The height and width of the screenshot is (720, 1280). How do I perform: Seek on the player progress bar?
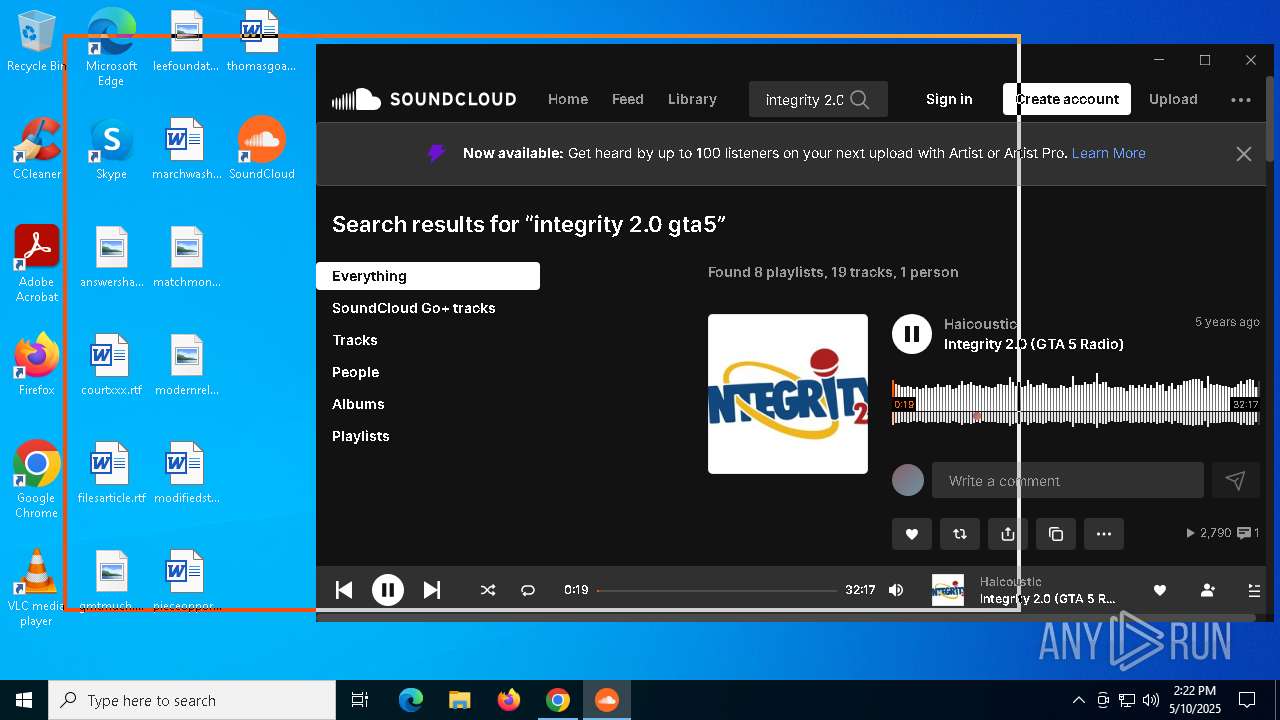(717, 590)
